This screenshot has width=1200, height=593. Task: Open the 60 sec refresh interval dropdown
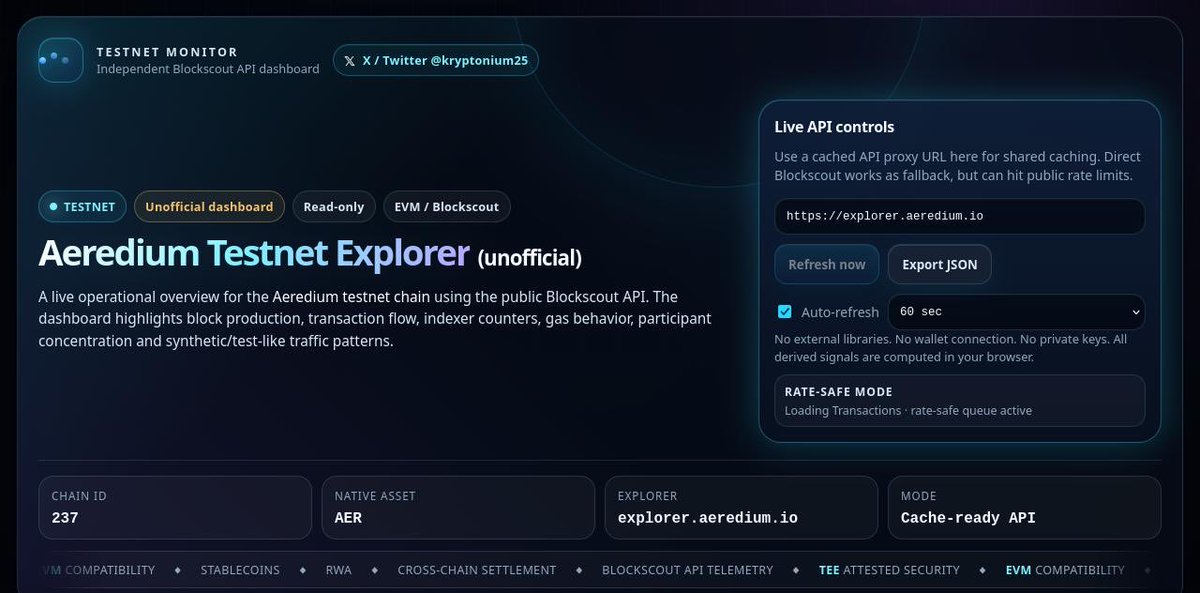point(1016,312)
